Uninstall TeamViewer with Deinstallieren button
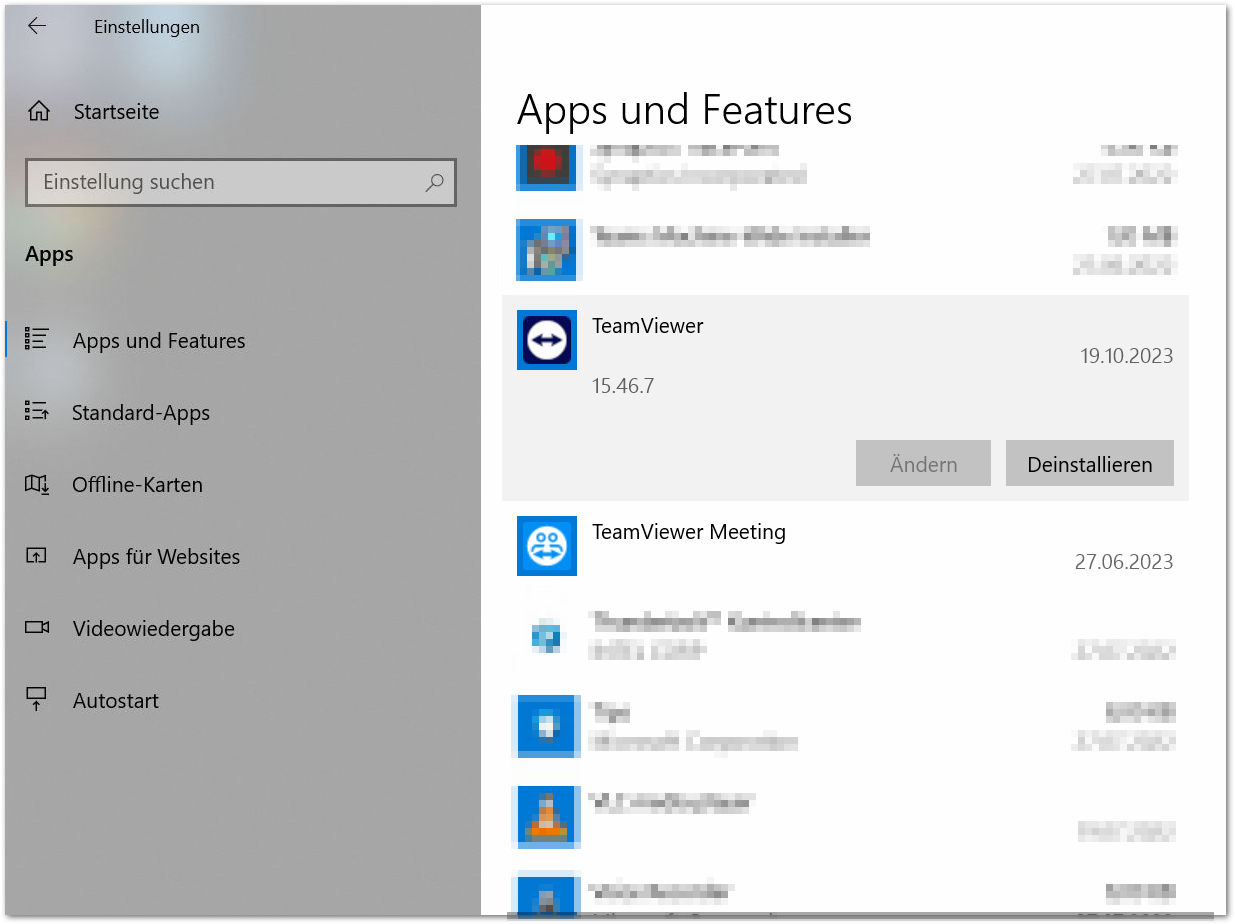This screenshot has height=924, width=1235. point(1090,464)
